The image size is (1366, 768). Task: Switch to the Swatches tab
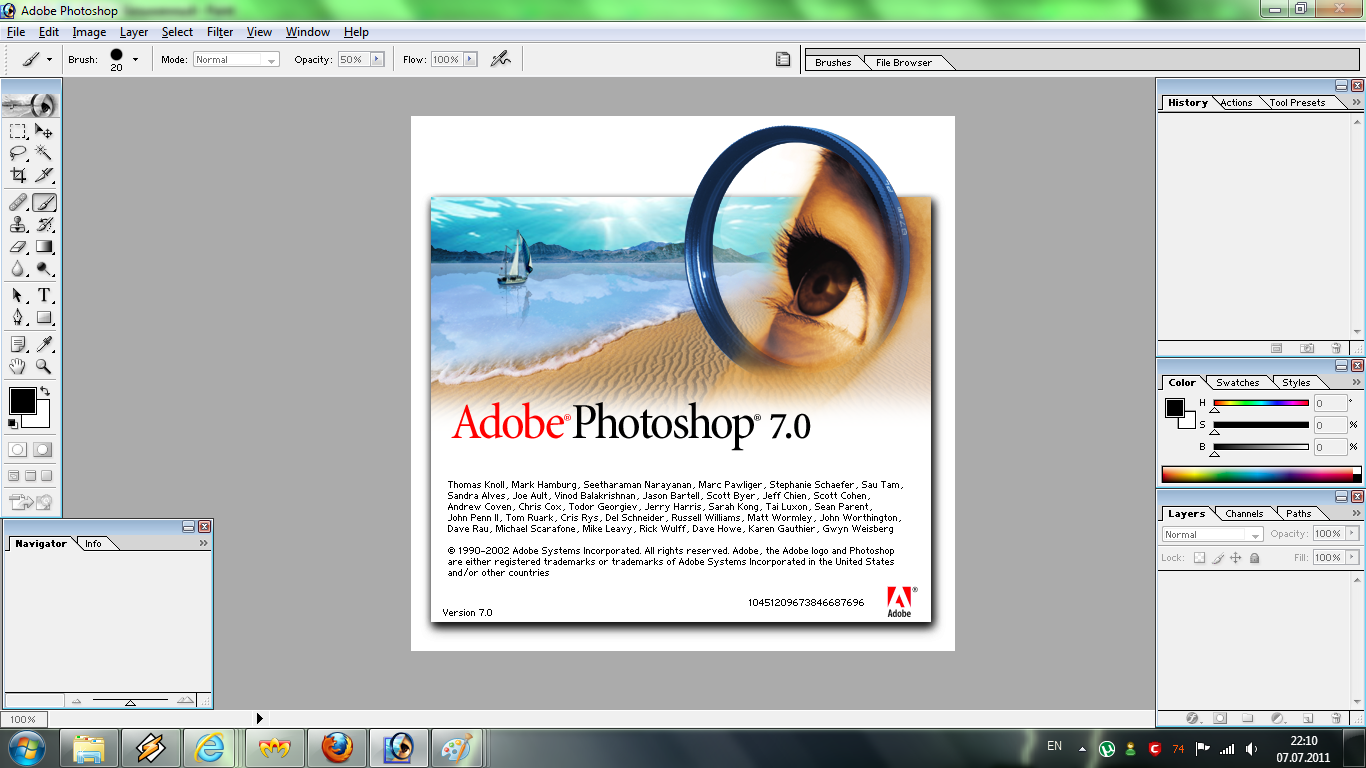pos(1238,383)
